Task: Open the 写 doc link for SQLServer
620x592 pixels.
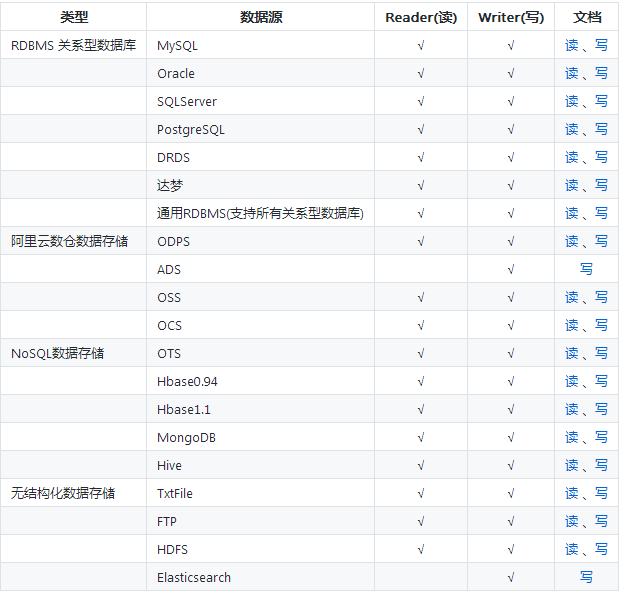Action: coord(601,101)
